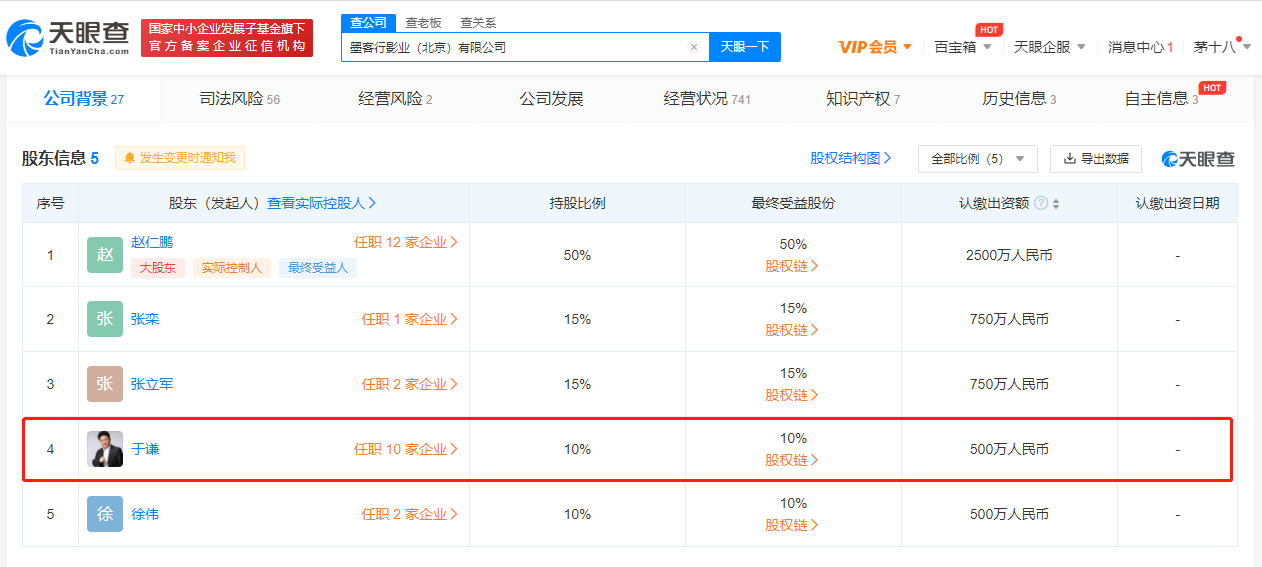
Task: Click 任职 2 家企业 for 徐伟
Action: [x=410, y=514]
